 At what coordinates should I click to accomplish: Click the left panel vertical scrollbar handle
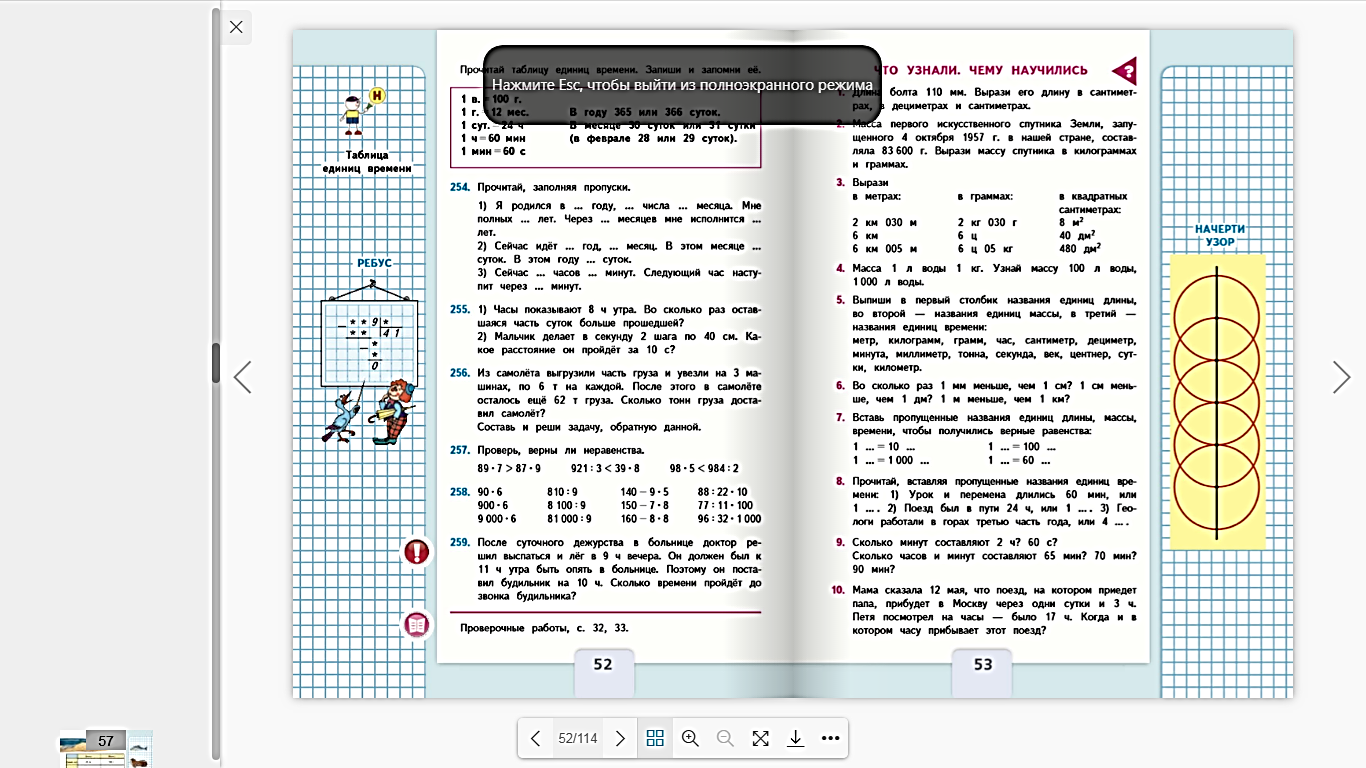[215, 362]
